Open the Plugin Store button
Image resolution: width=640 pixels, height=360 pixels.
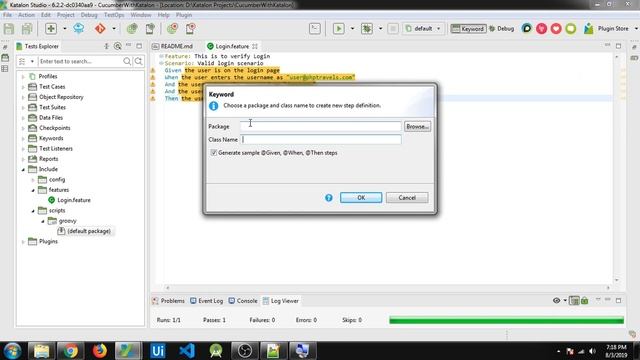607,29
